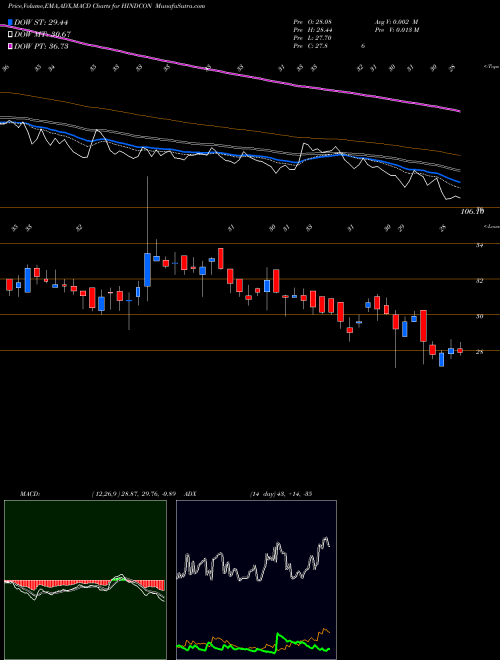Select the 'DOW PT: 36.73' legend label
Image resolution: width=500 pixels, height=660 pixels.
pyautogui.click(x=41, y=46)
